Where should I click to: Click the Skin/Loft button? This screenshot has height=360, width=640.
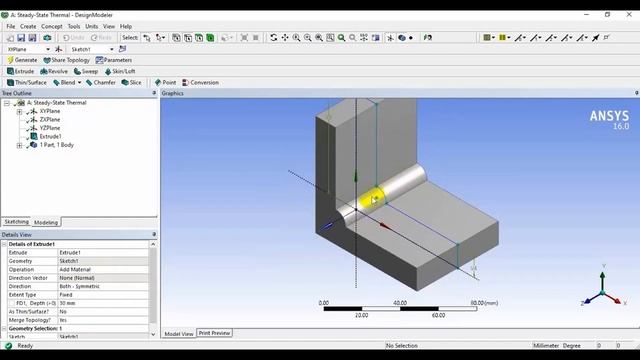[x=120, y=71]
